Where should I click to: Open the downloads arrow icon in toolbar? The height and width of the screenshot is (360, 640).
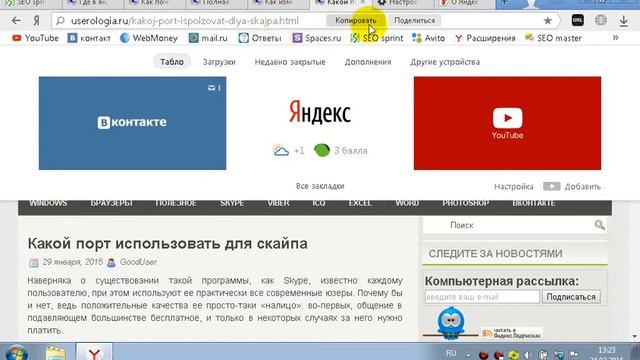pos(623,20)
